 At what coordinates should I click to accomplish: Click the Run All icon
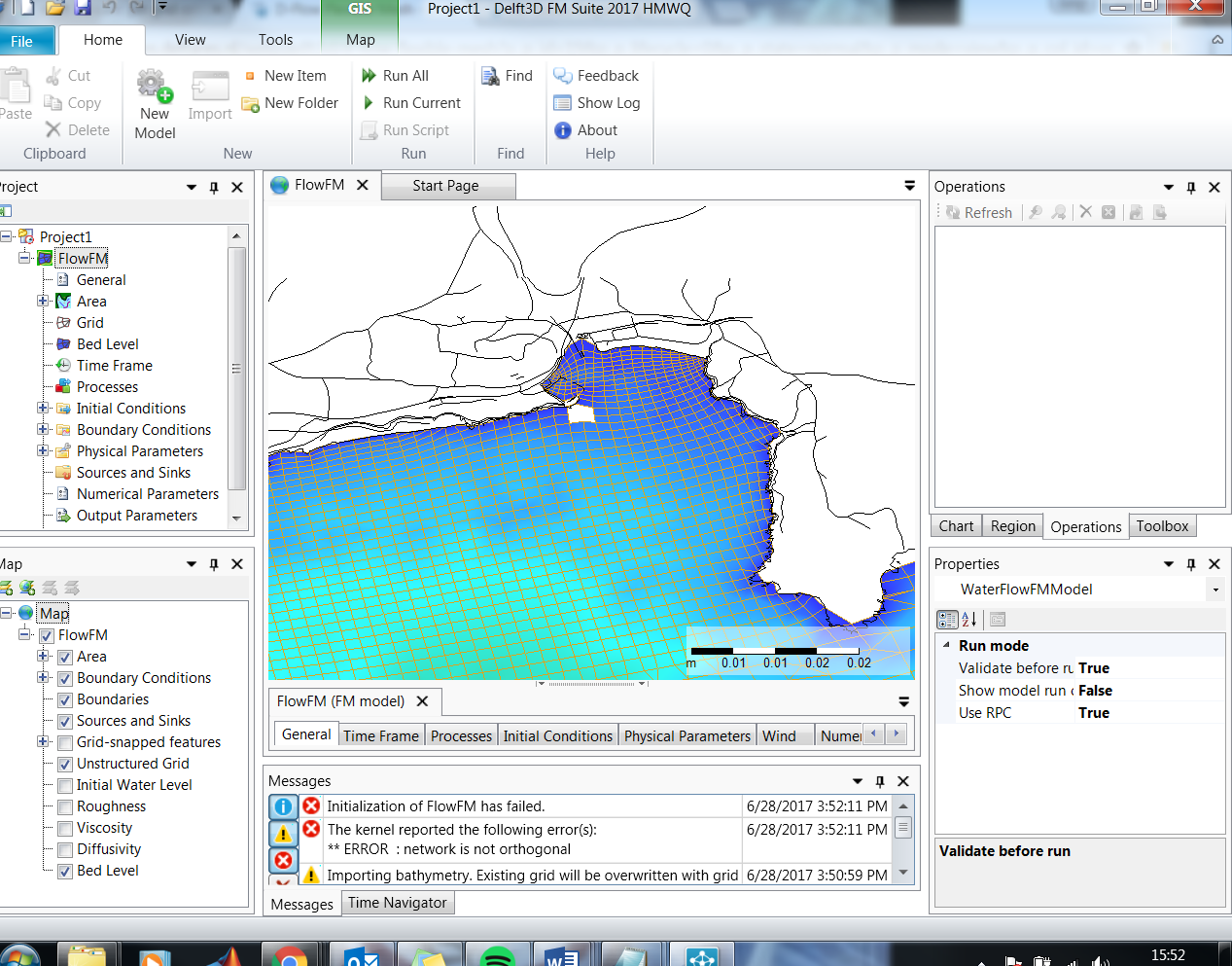370,76
